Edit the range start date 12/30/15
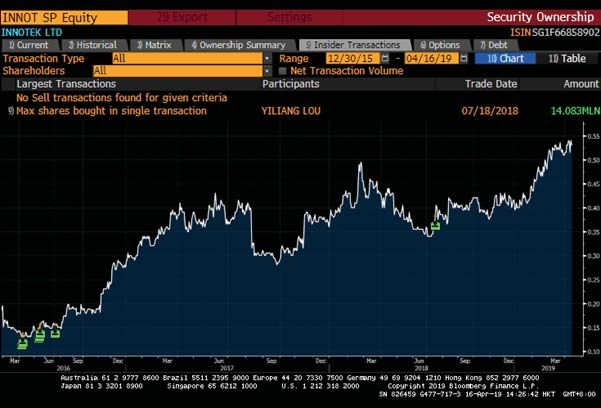The image size is (601, 408). coord(353,59)
